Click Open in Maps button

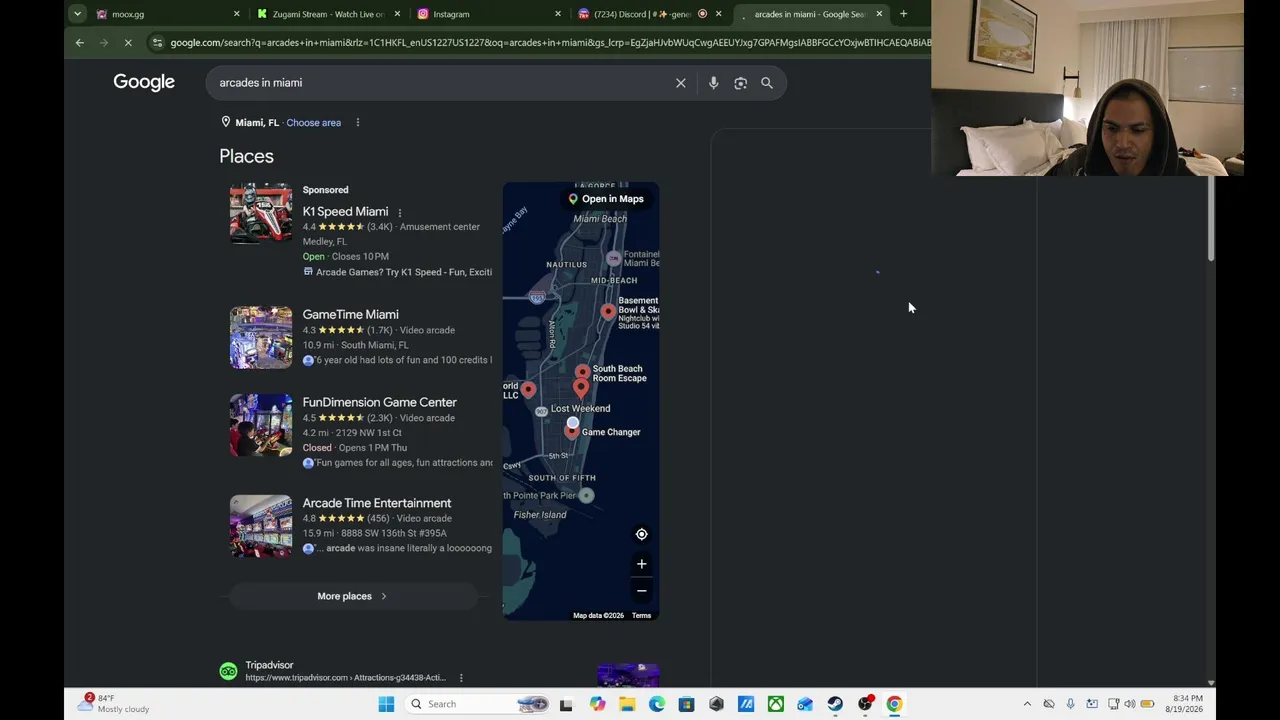[606, 199]
